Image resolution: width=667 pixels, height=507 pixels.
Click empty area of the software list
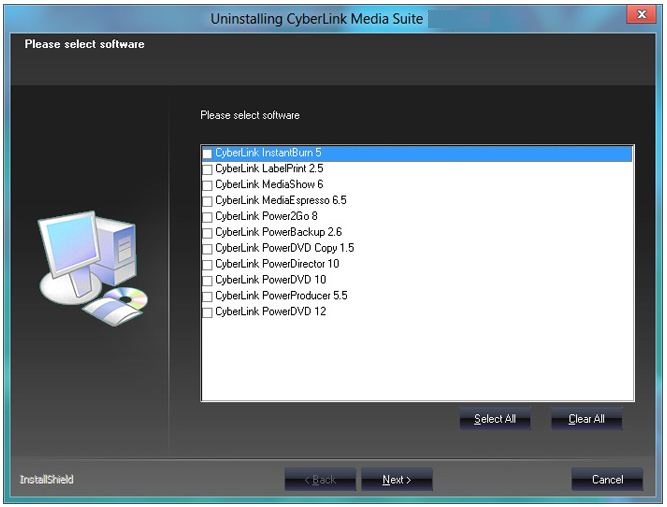point(417,360)
